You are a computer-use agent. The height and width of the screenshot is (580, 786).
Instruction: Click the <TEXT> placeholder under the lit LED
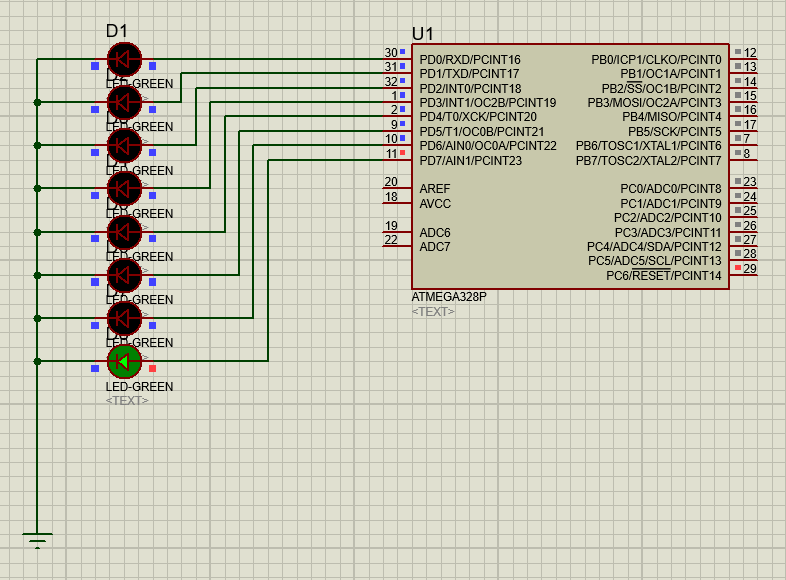tap(127, 401)
